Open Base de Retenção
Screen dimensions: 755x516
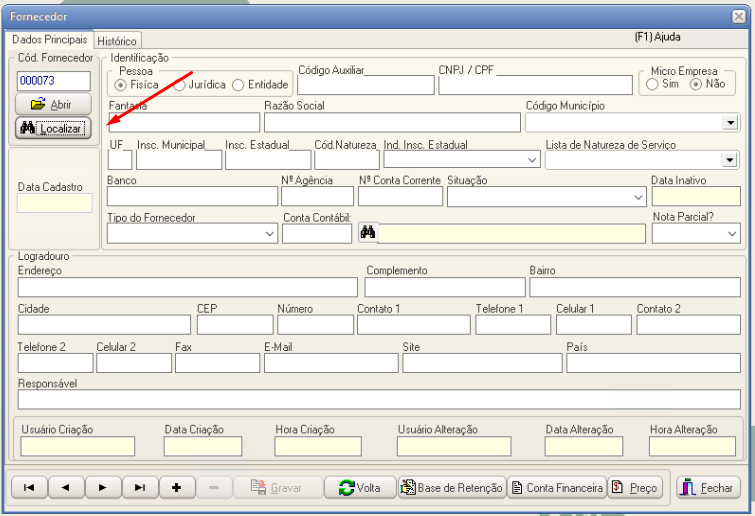point(451,488)
